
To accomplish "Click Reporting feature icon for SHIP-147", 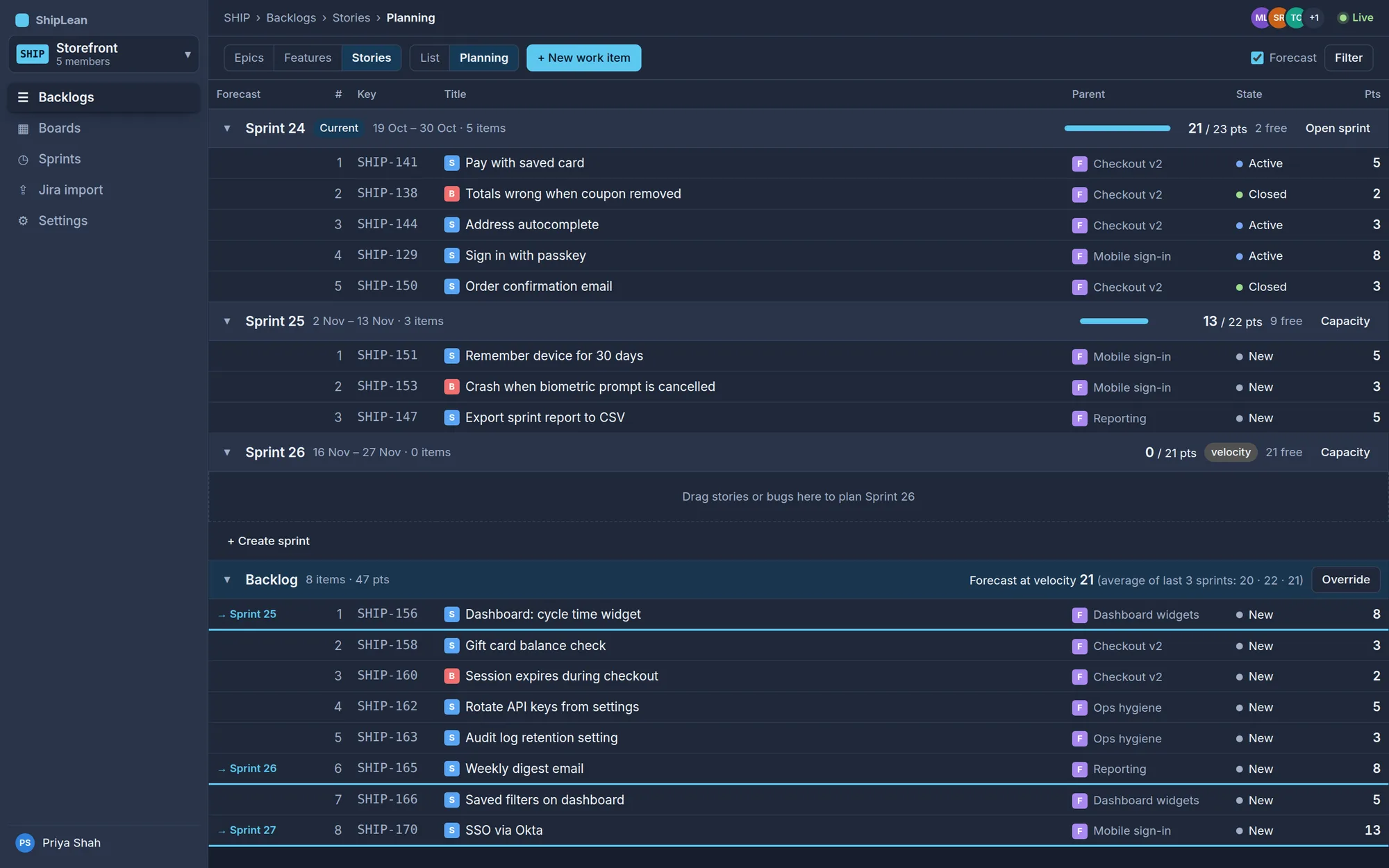I will click(x=1079, y=418).
